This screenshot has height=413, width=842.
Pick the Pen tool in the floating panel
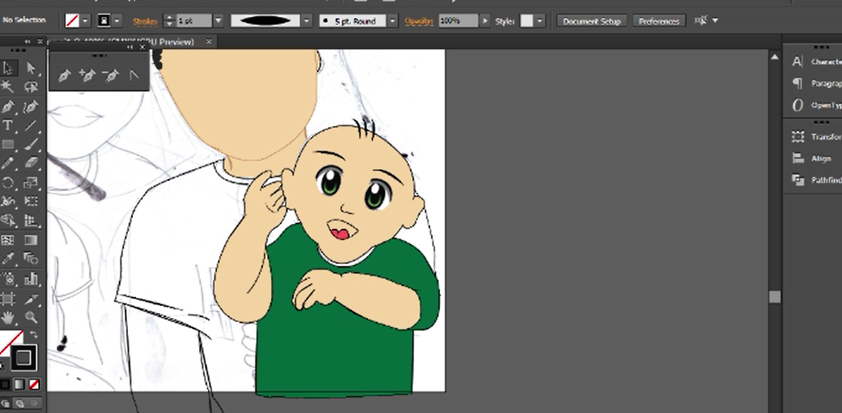pyautogui.click(x=64, y=76)
